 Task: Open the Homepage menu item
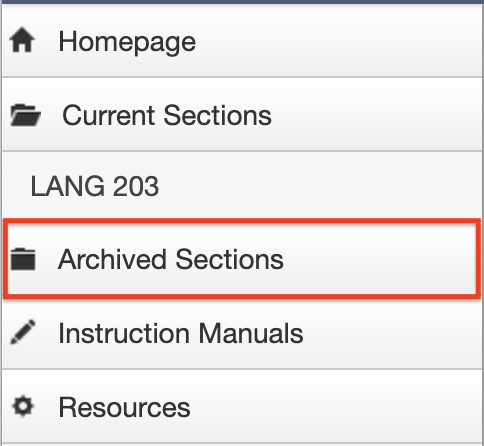[x=242, y=41]
